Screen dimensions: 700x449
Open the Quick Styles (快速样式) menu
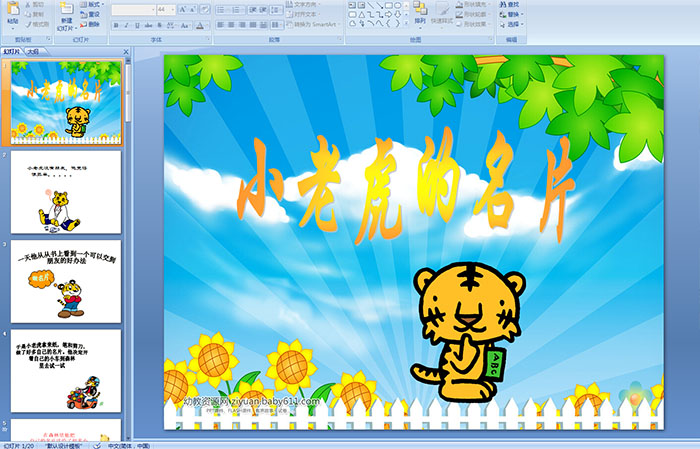coord(442,14)
